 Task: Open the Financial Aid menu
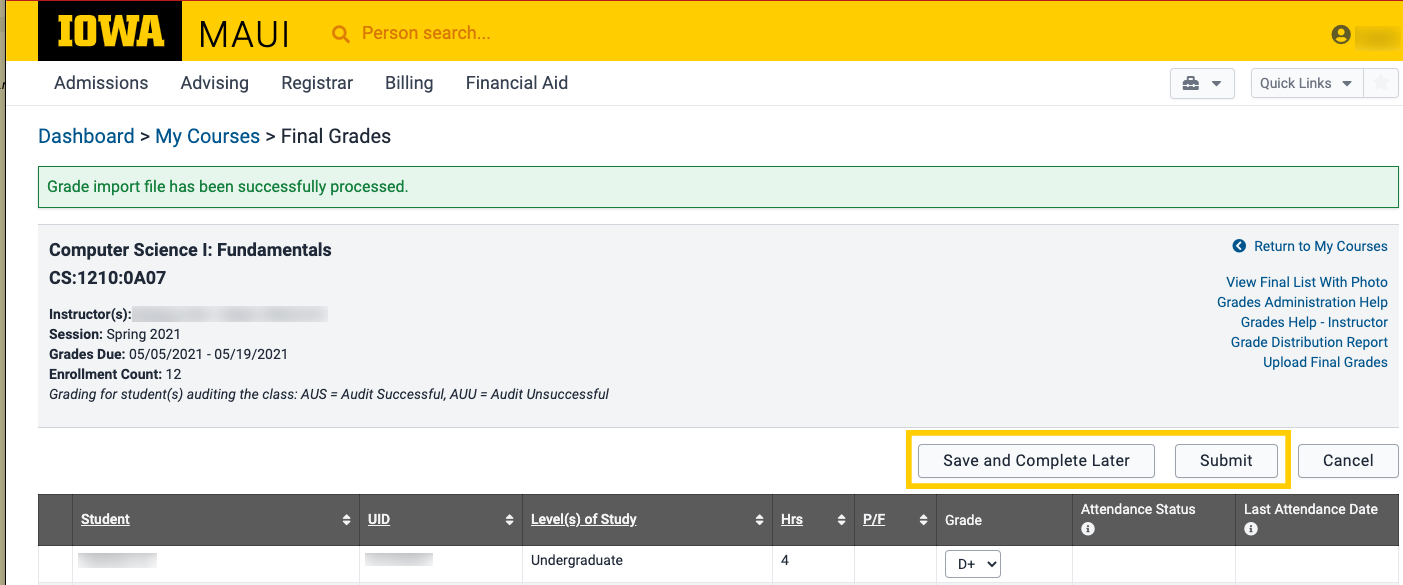[x=516, y=83]
